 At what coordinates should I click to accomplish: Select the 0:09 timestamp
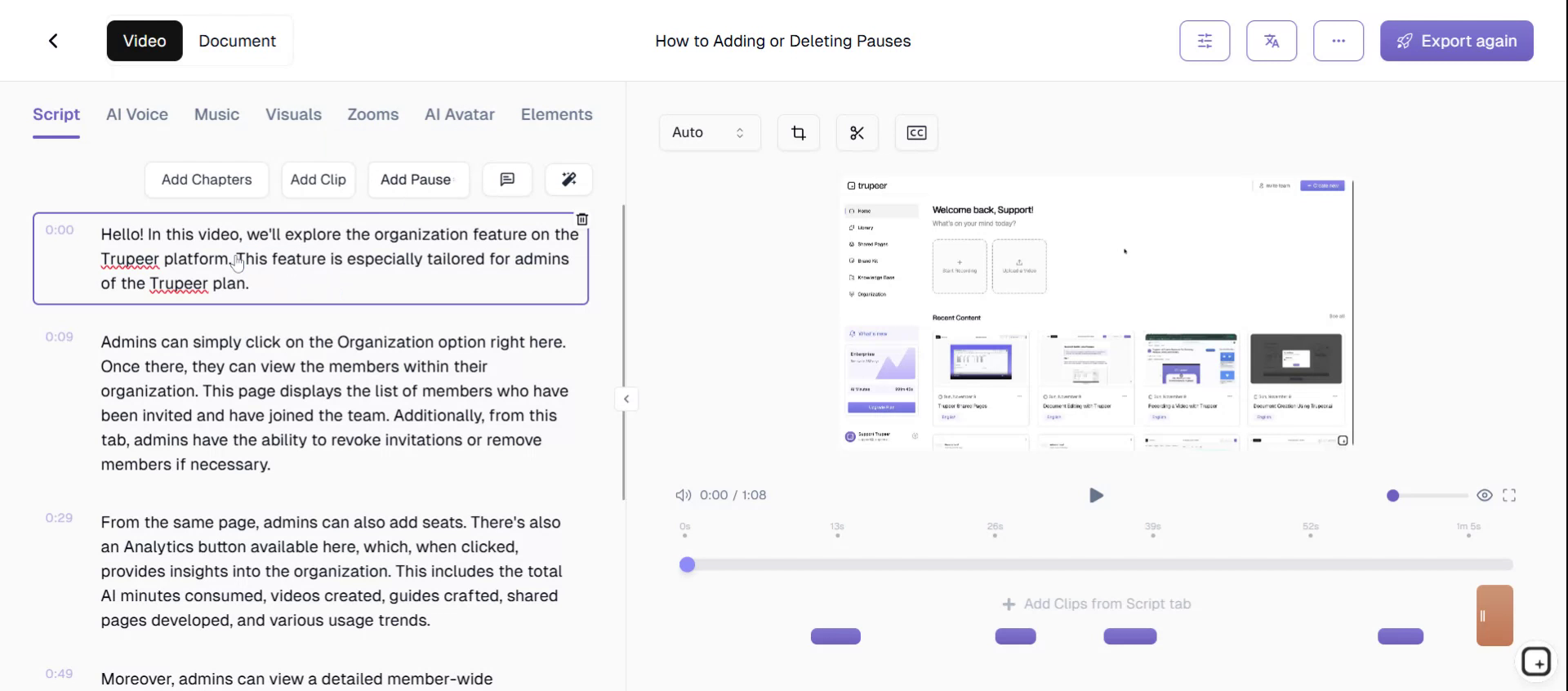tap(59, 337)
